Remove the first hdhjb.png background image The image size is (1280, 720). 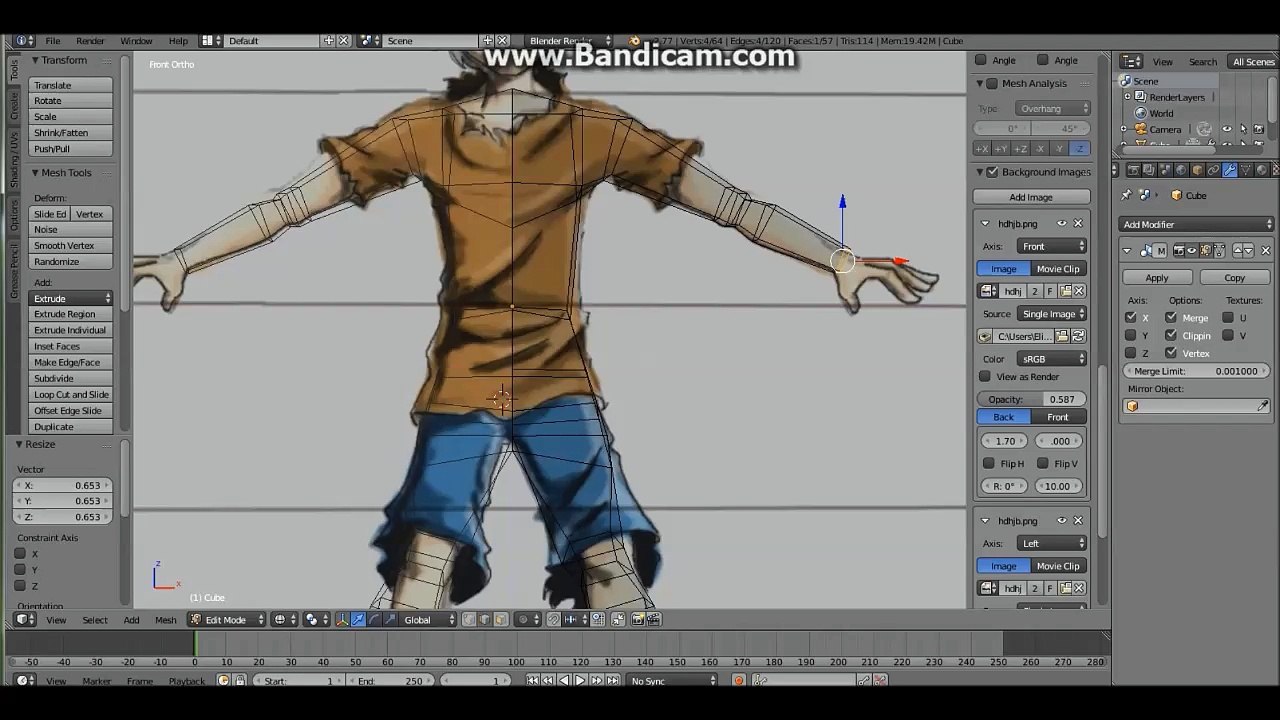[x=1078, y=224]
